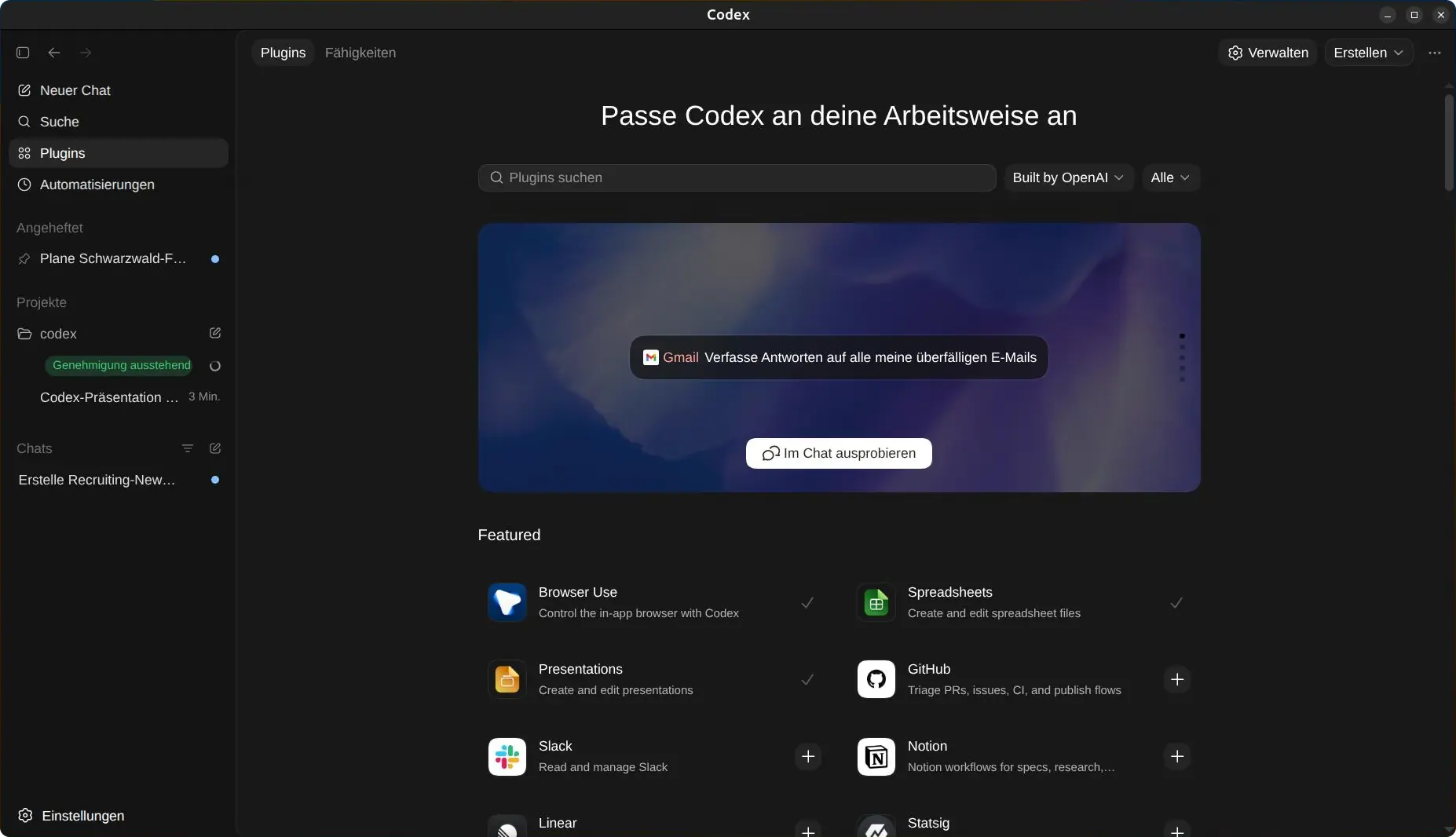The width and height of the screenshot is (1456, 837).
Task: Add the Notion plugin
Action: [1177, 756]
